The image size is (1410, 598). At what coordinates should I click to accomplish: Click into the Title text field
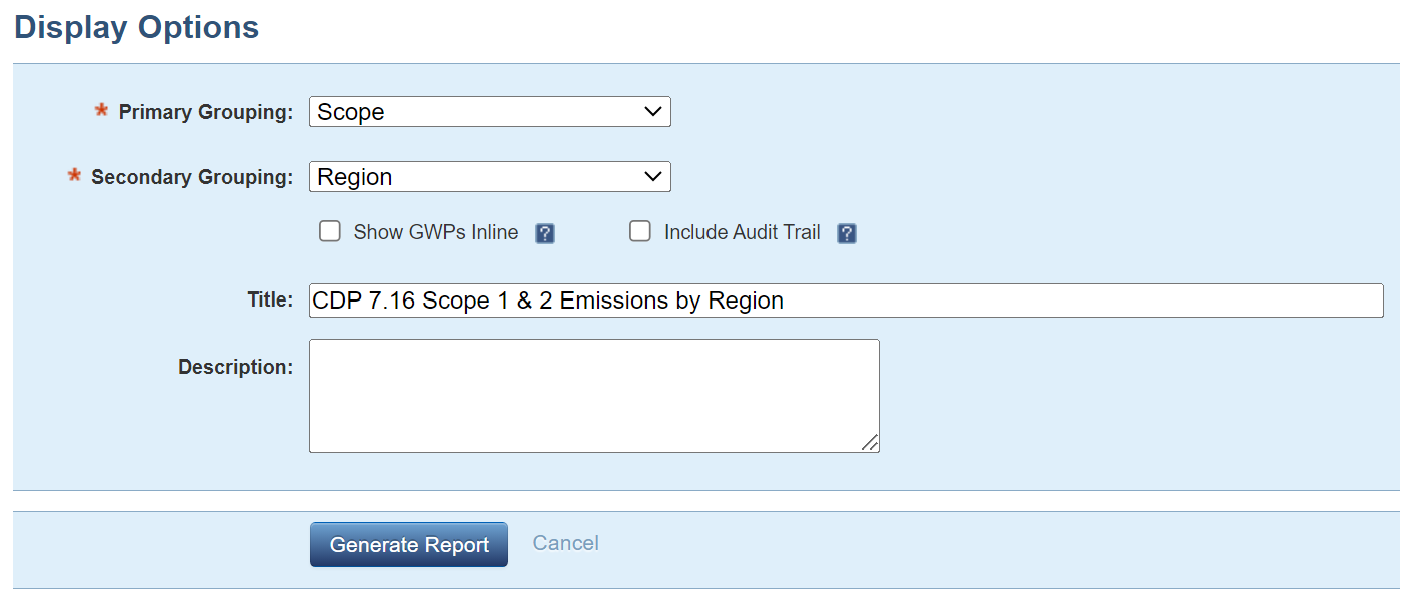pyautogui.click(x=846, y=300)
